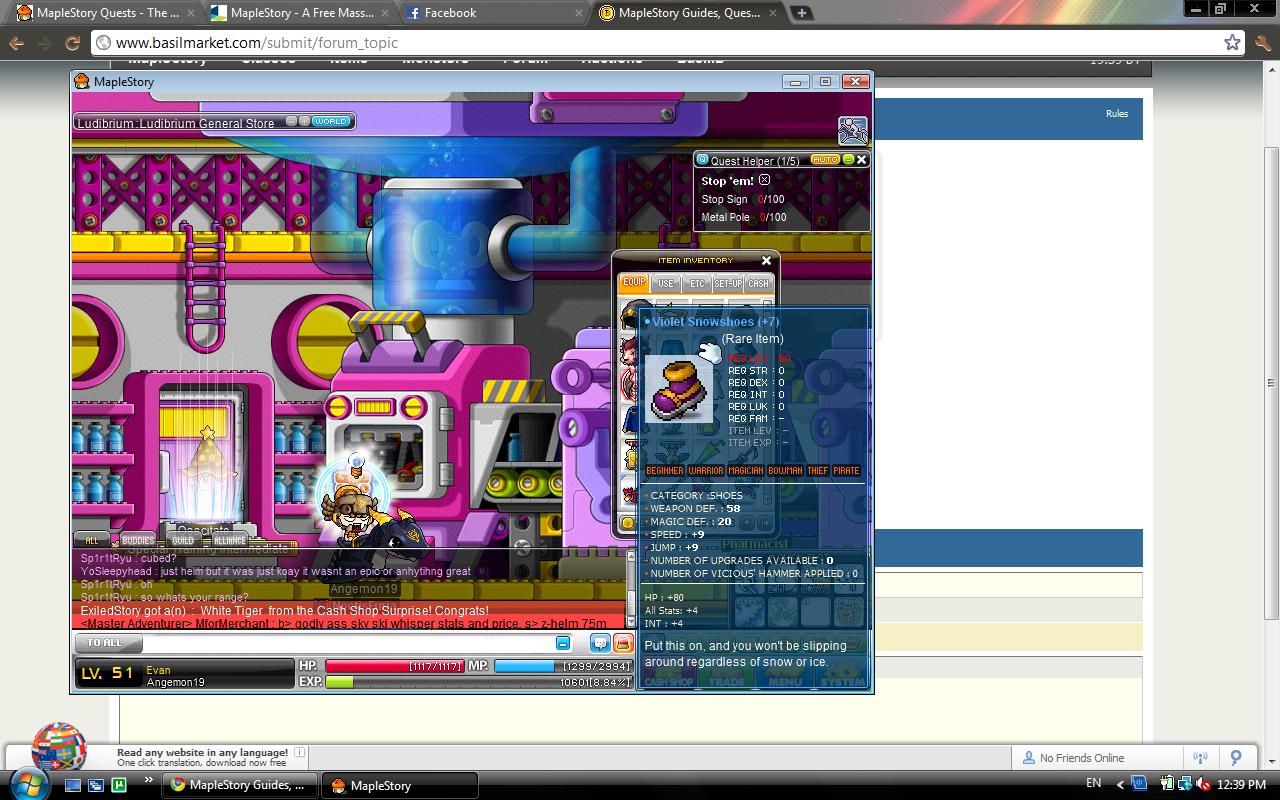Click the green EXP bar
1280x800 pixels.
[x=478, y=682]
